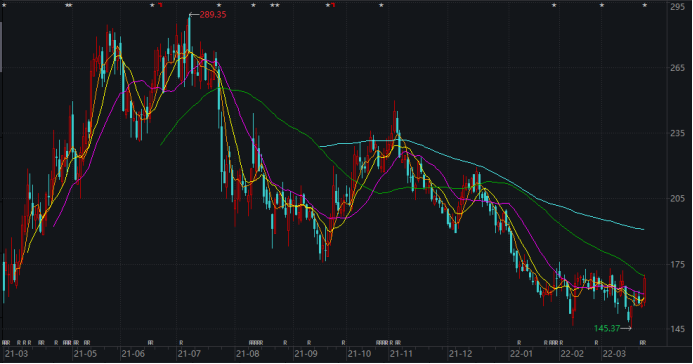The height and width of the screenshot is (364, 693).
Task: Click the 289.35 high price label
Action: pos(213,15)
